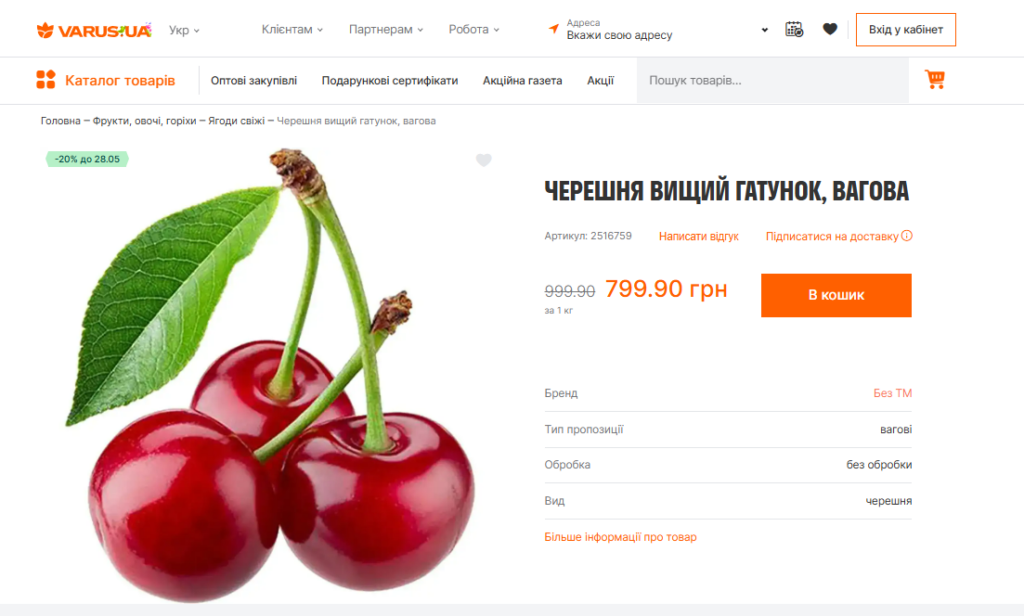The height and width of the screenshot is (616, 1024).
Task: Open Каталог товарів grid icon
Action: 46,80
